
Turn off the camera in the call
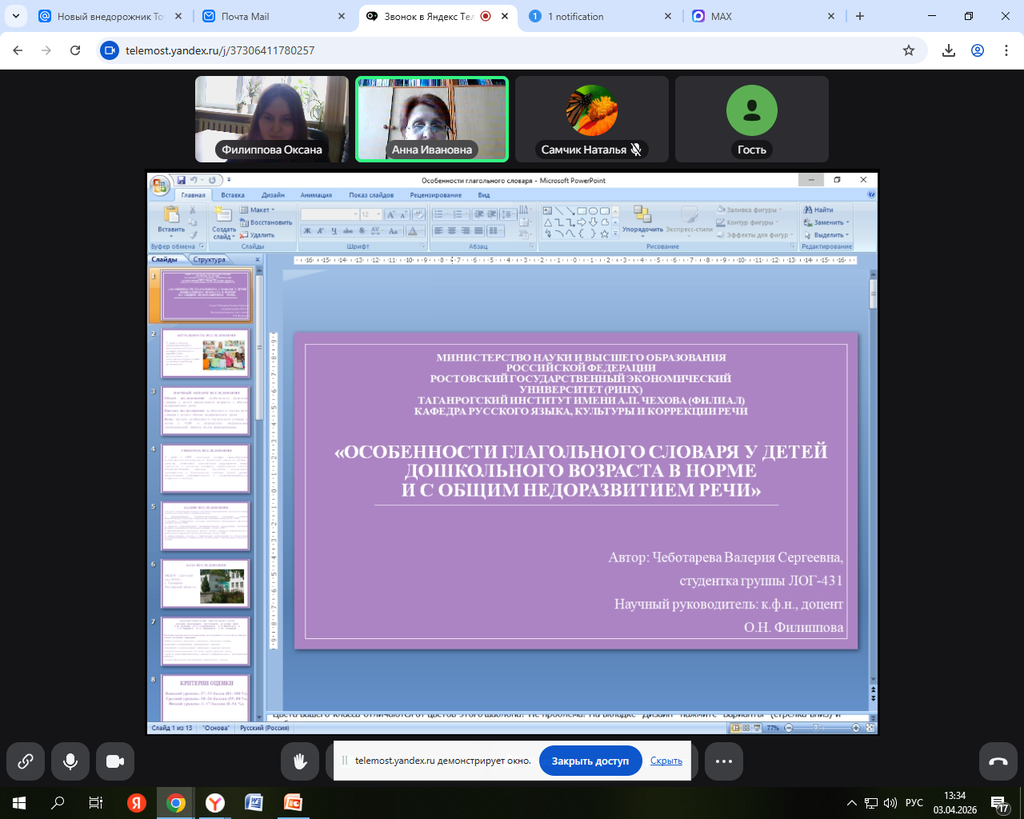pyautogui.click(x=115, y=761)
